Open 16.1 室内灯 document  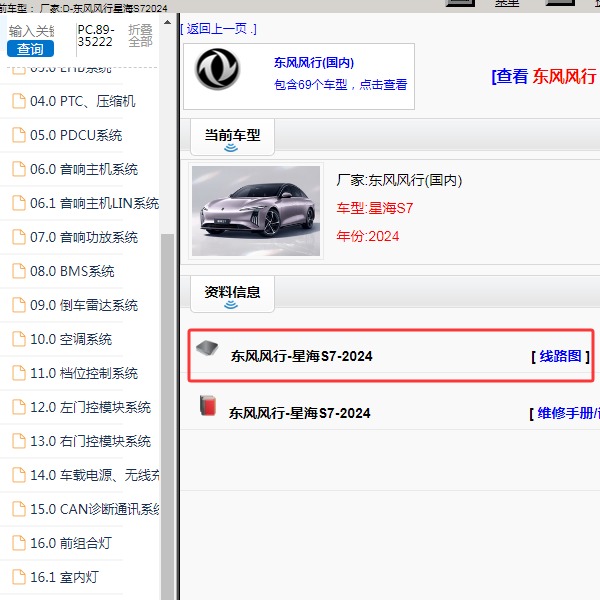(64, 577)
